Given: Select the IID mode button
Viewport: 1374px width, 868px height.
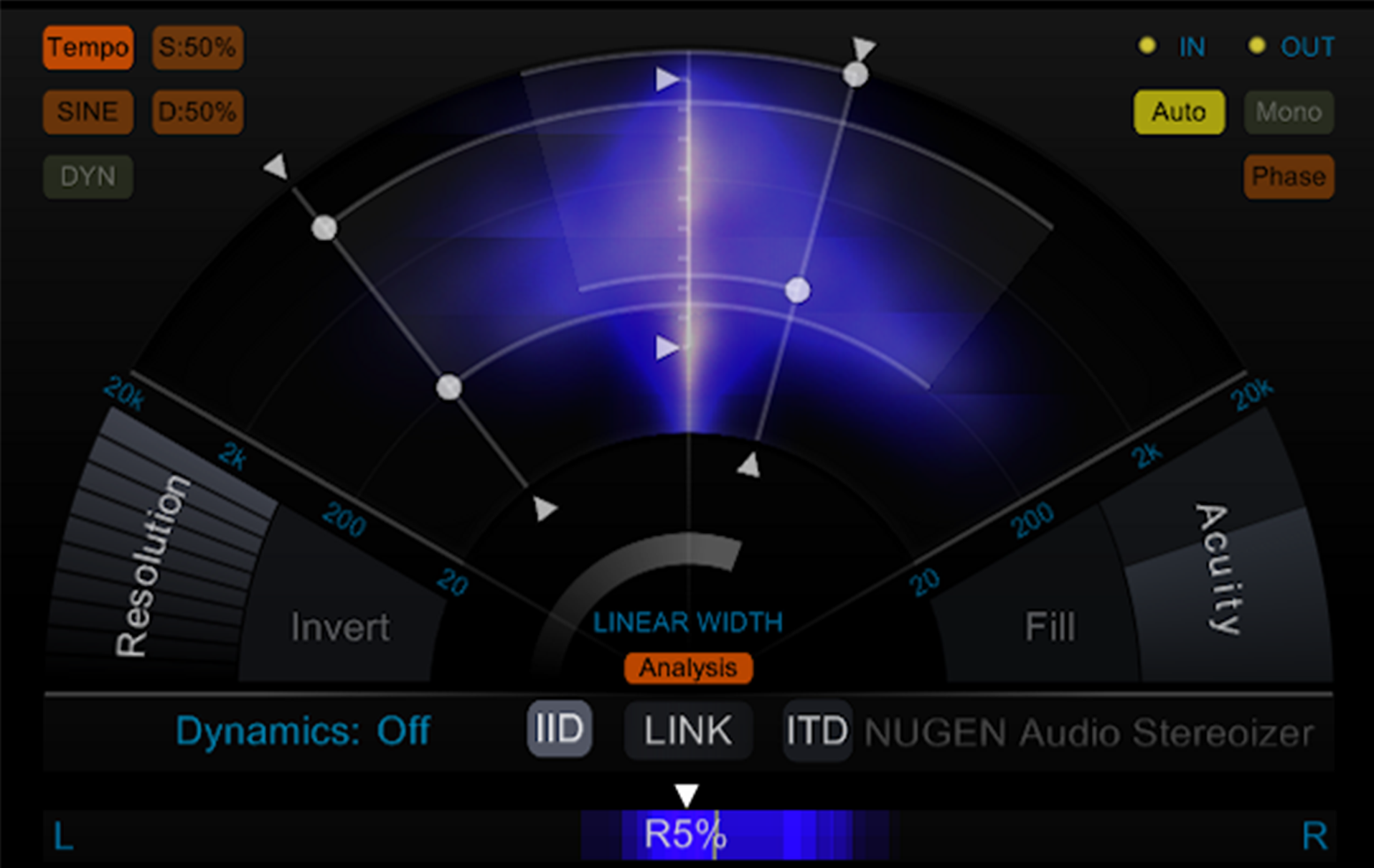Looking at the screenshot, I should pyautogui.click(x=560, y=730).
